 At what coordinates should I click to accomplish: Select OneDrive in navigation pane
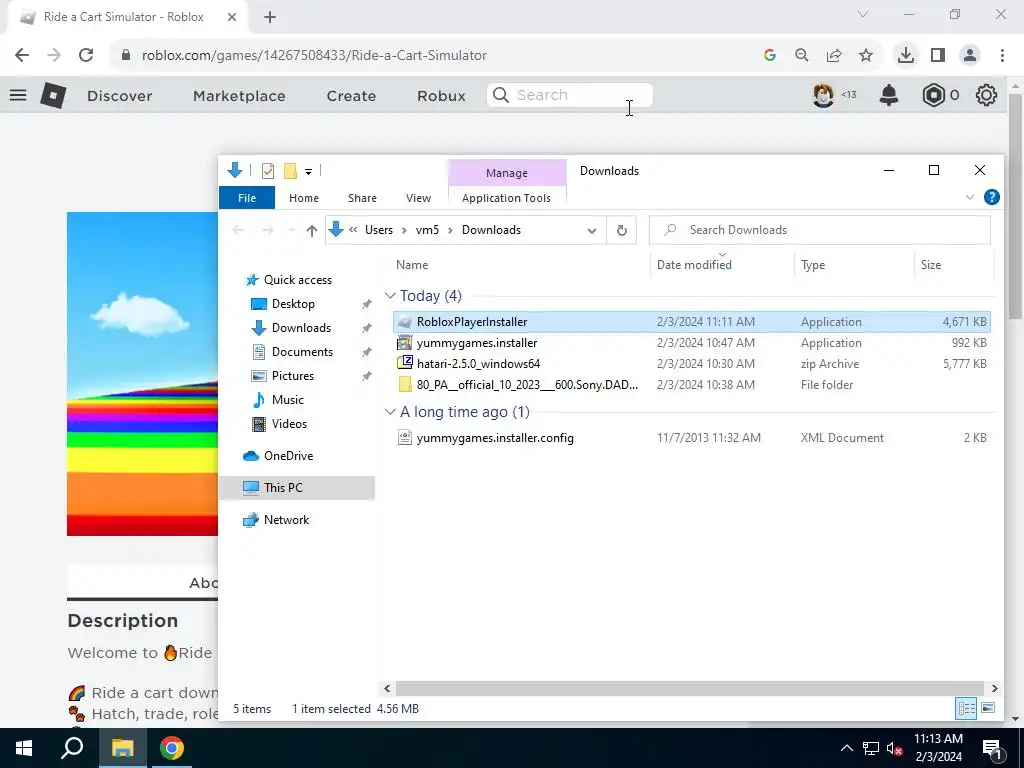[288, 456]
